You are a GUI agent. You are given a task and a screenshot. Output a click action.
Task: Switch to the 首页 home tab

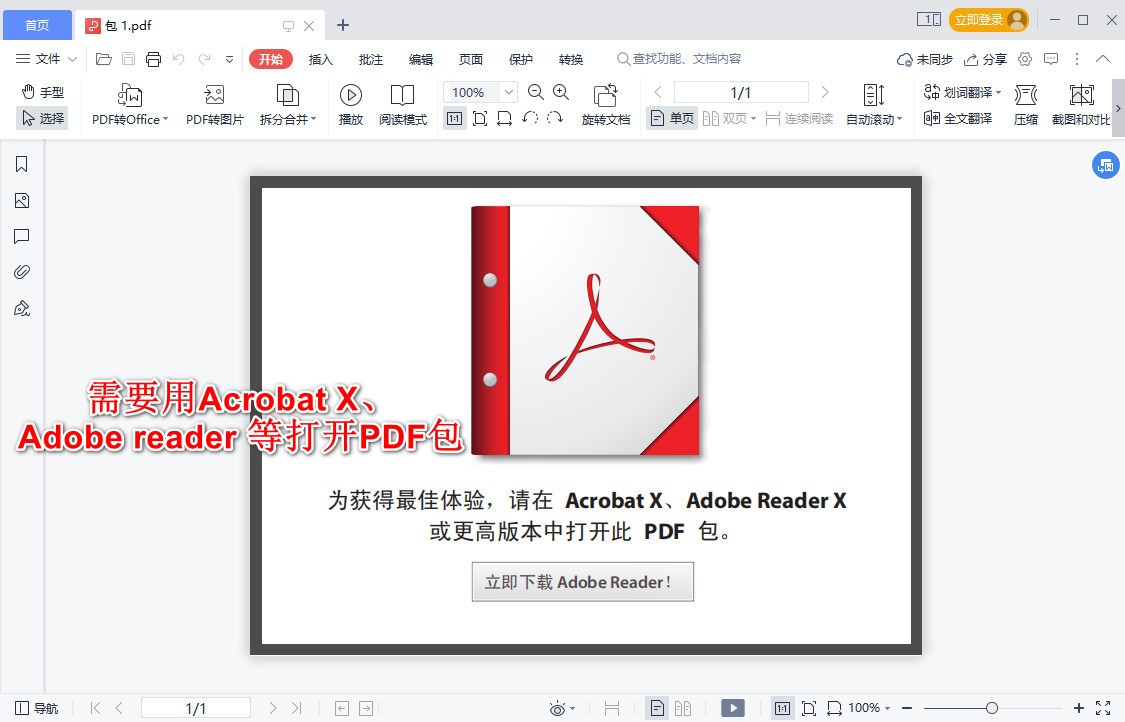[x=37, y=24]
